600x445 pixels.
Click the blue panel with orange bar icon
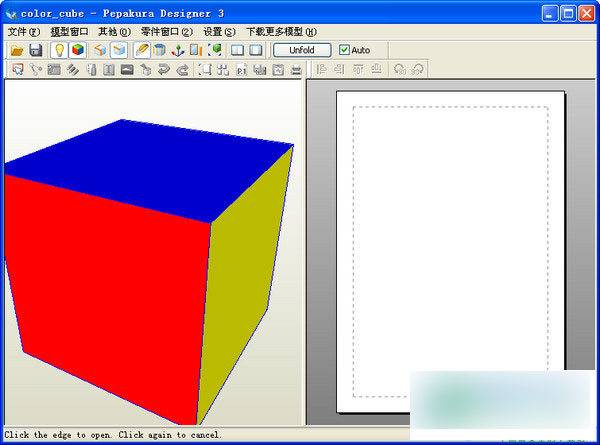coord(196,50)
